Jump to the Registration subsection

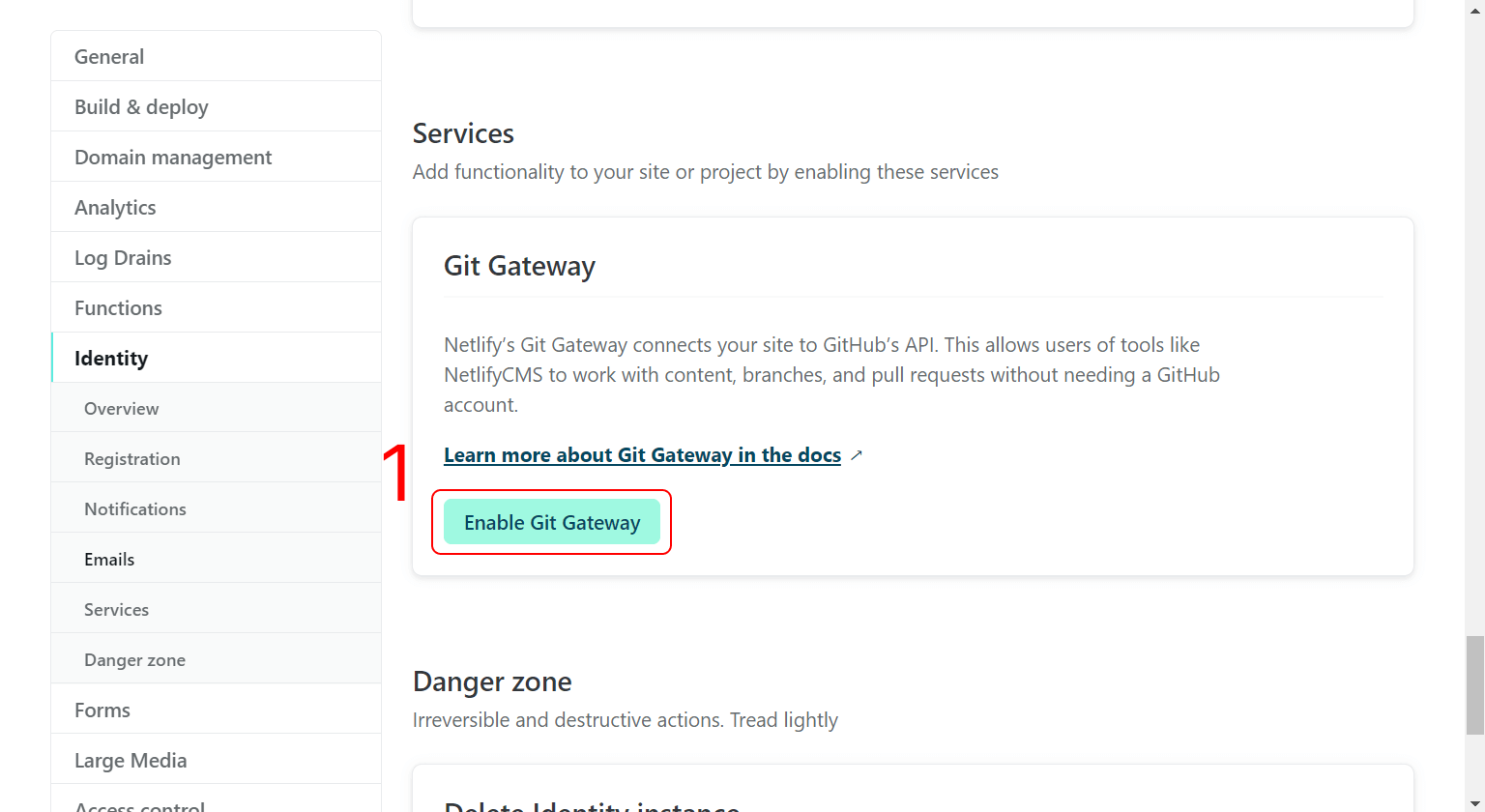[x=132, y=458]
